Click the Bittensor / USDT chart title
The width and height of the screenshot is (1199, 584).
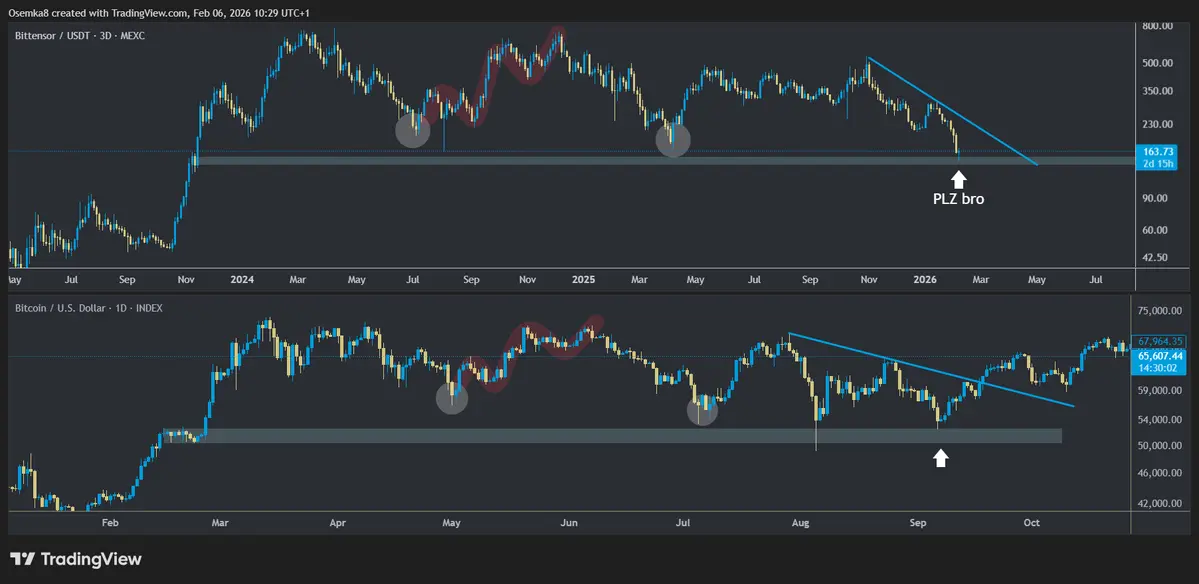pos(80,36)
